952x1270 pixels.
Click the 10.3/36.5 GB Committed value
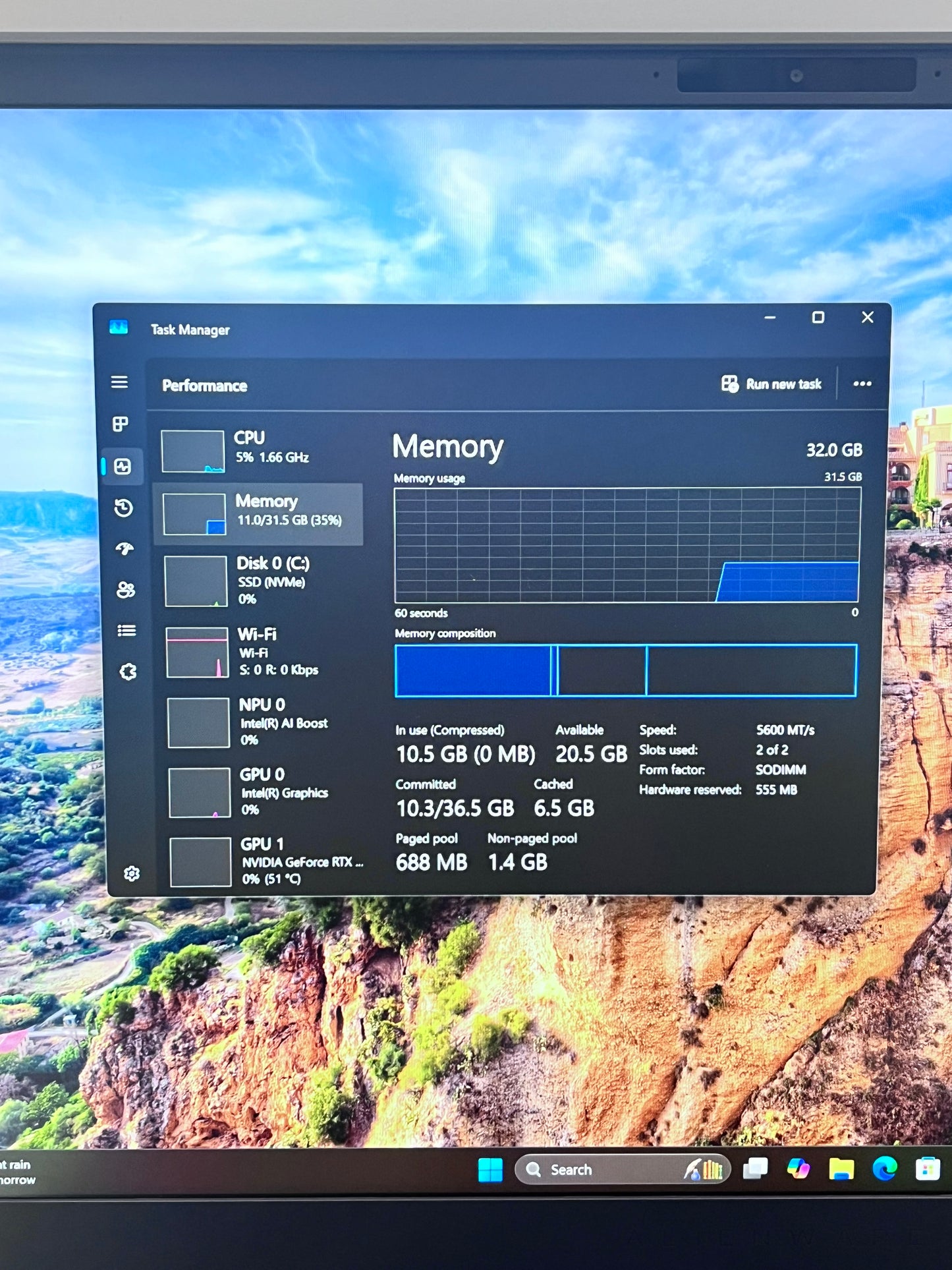coord(455,808)
